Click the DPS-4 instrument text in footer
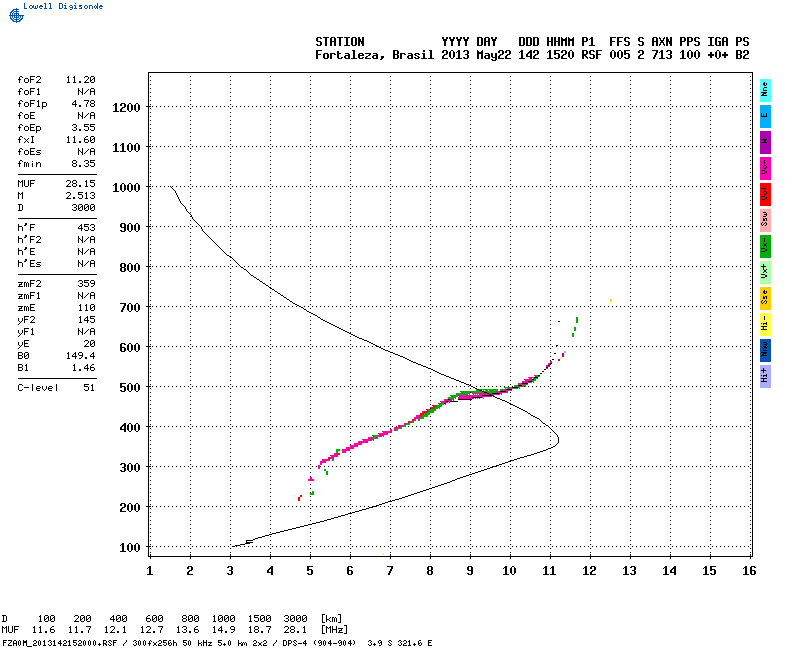Image resolution: width=800 pixels, height=650 pixels. tap(293, 643)
